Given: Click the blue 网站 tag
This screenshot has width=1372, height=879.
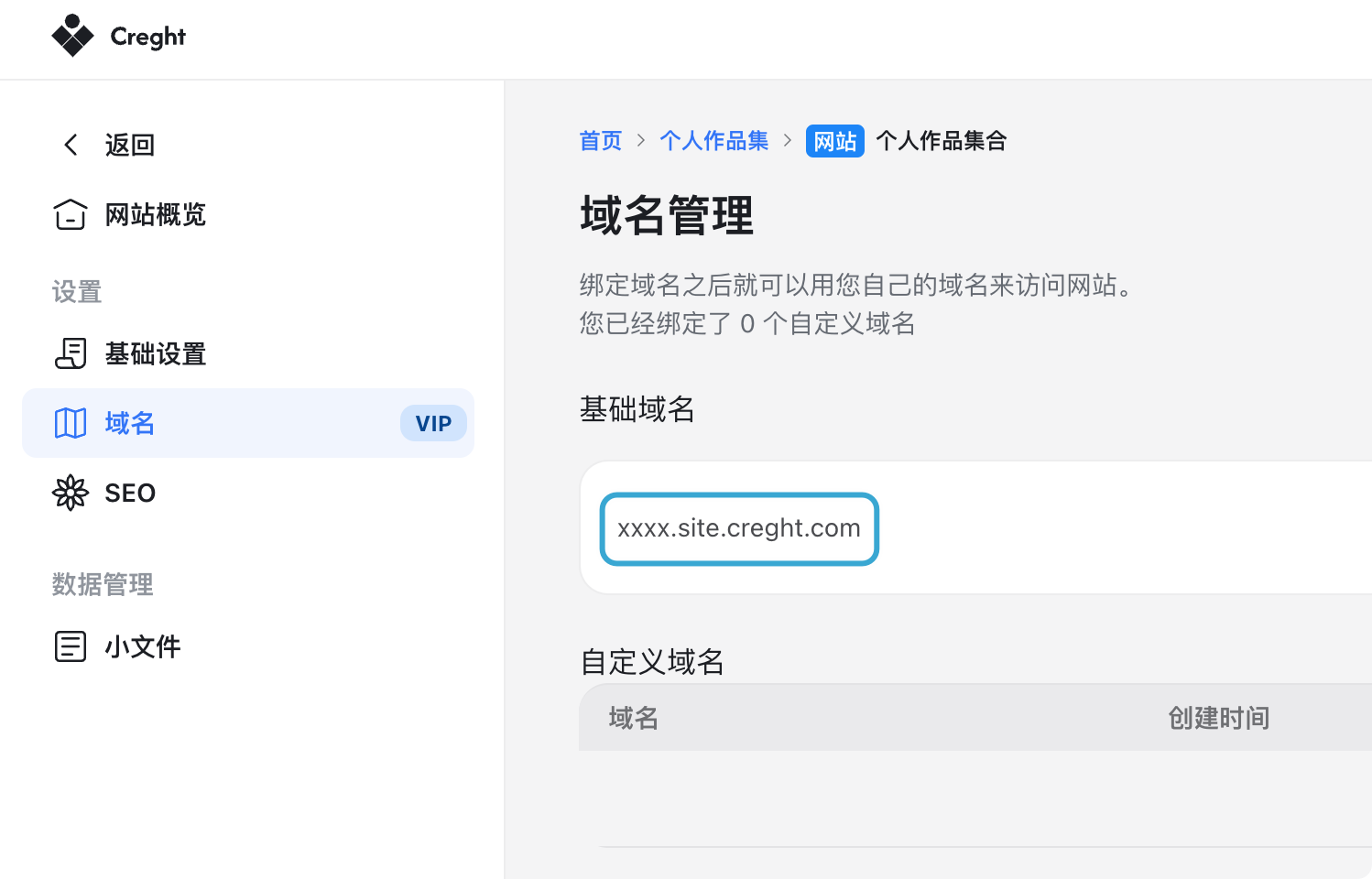Looking at the screenshot, I should click(x=835, y=141).
